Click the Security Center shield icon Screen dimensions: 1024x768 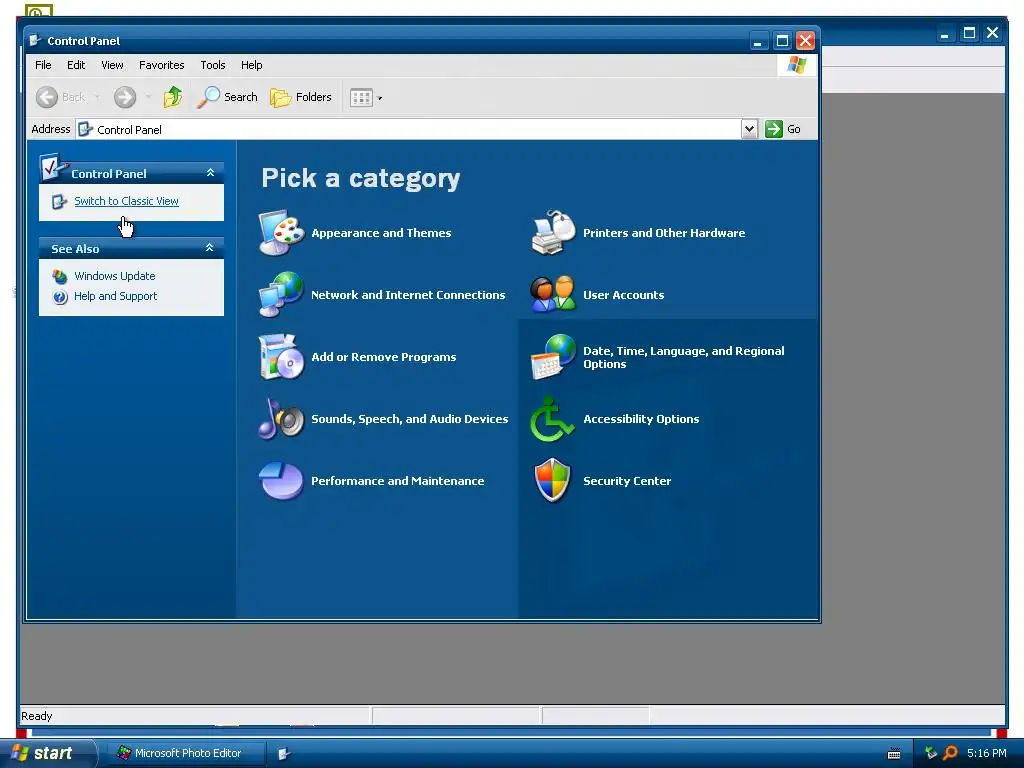pos(553,481)
